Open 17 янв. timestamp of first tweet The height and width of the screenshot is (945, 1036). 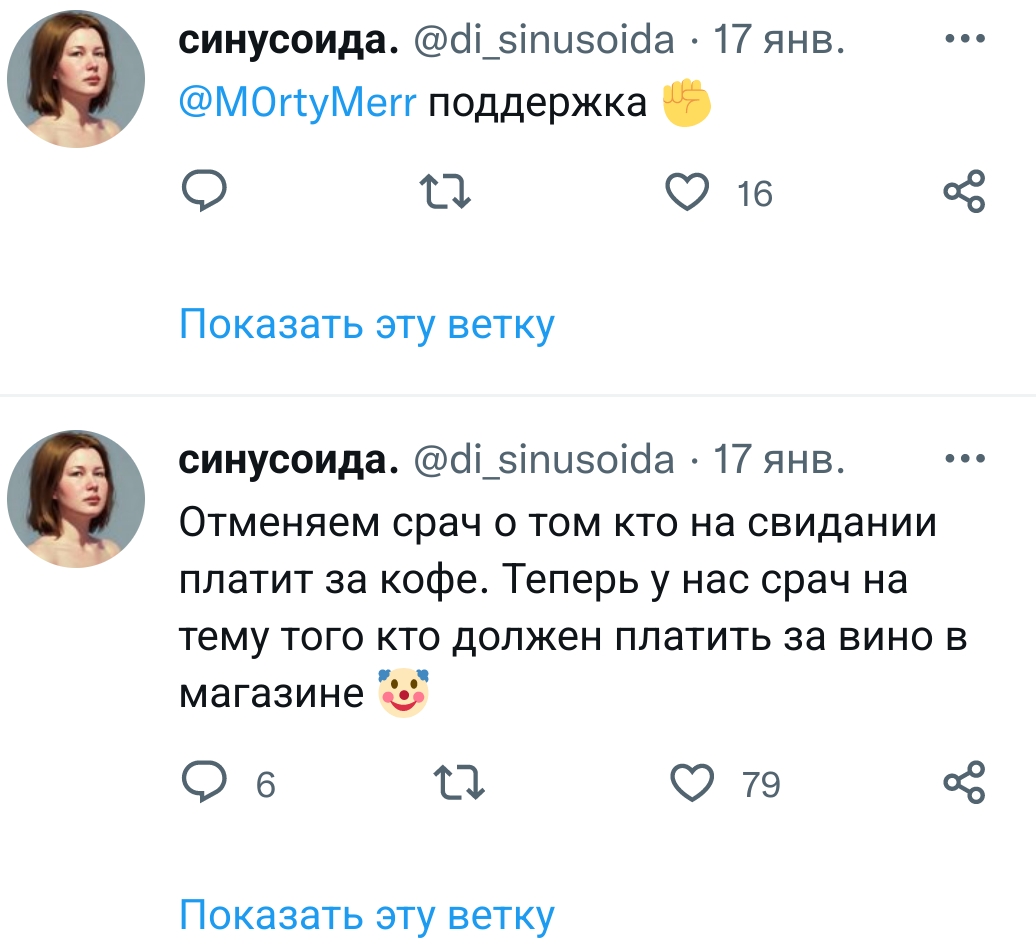(777, 41)
